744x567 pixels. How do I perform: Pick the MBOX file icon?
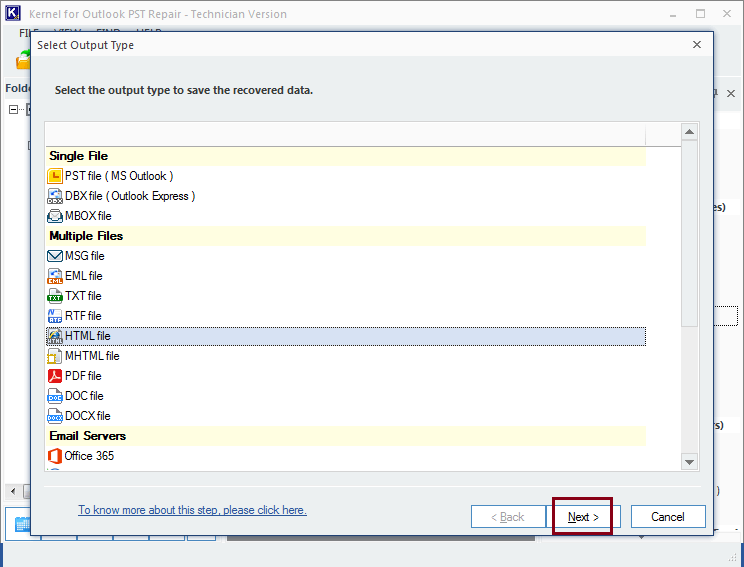tap(55, 216)
